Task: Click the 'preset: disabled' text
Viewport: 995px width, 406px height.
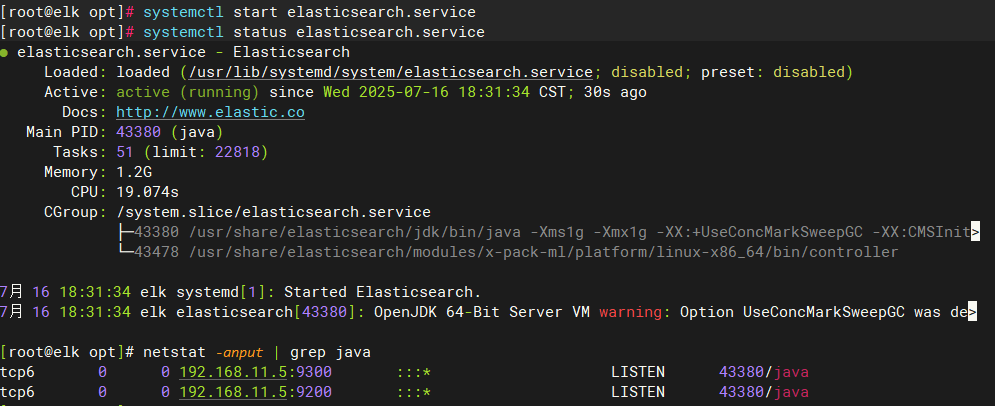Action: [773, 72]
